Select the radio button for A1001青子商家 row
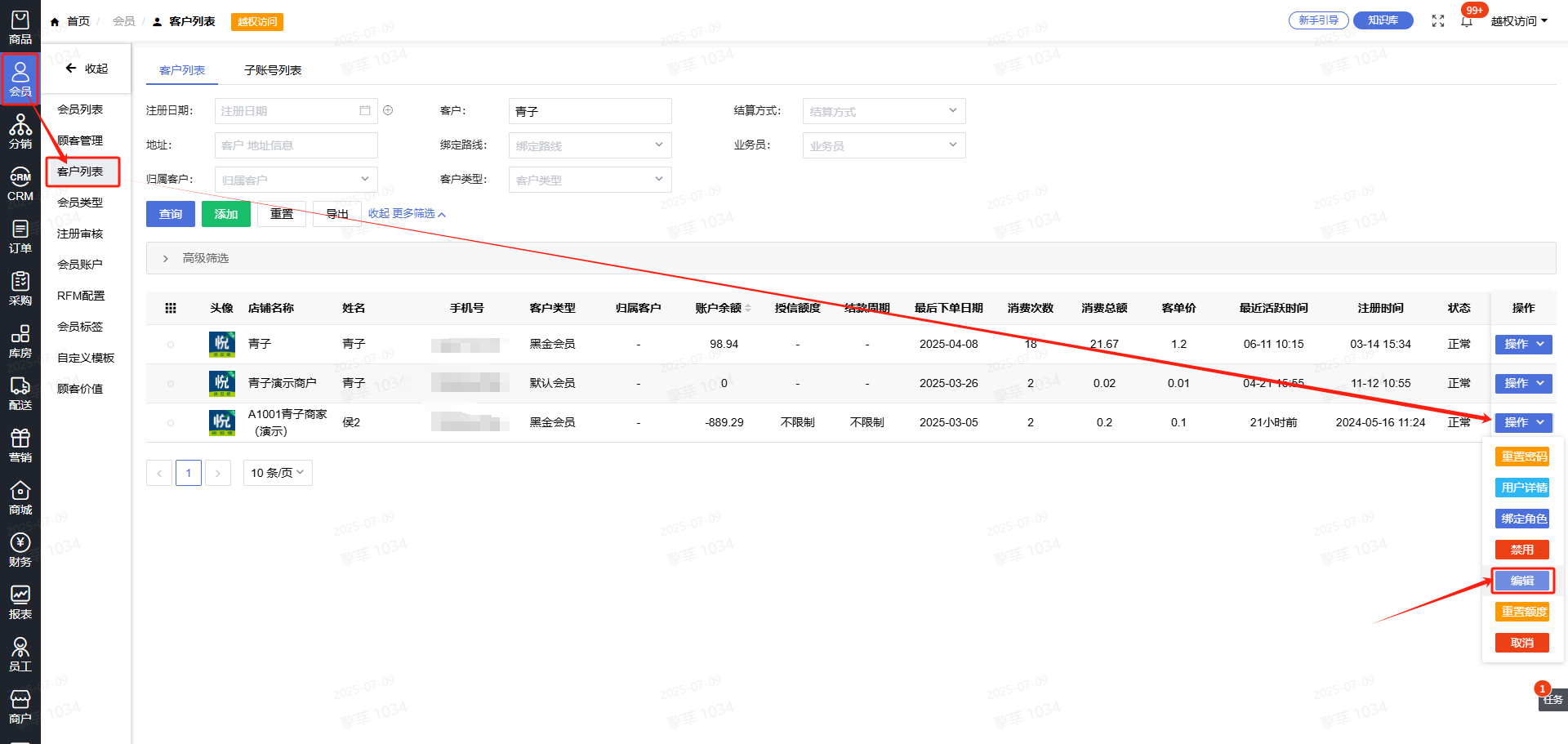Viewport: 1568px width, 744px height. click(171, 423)
